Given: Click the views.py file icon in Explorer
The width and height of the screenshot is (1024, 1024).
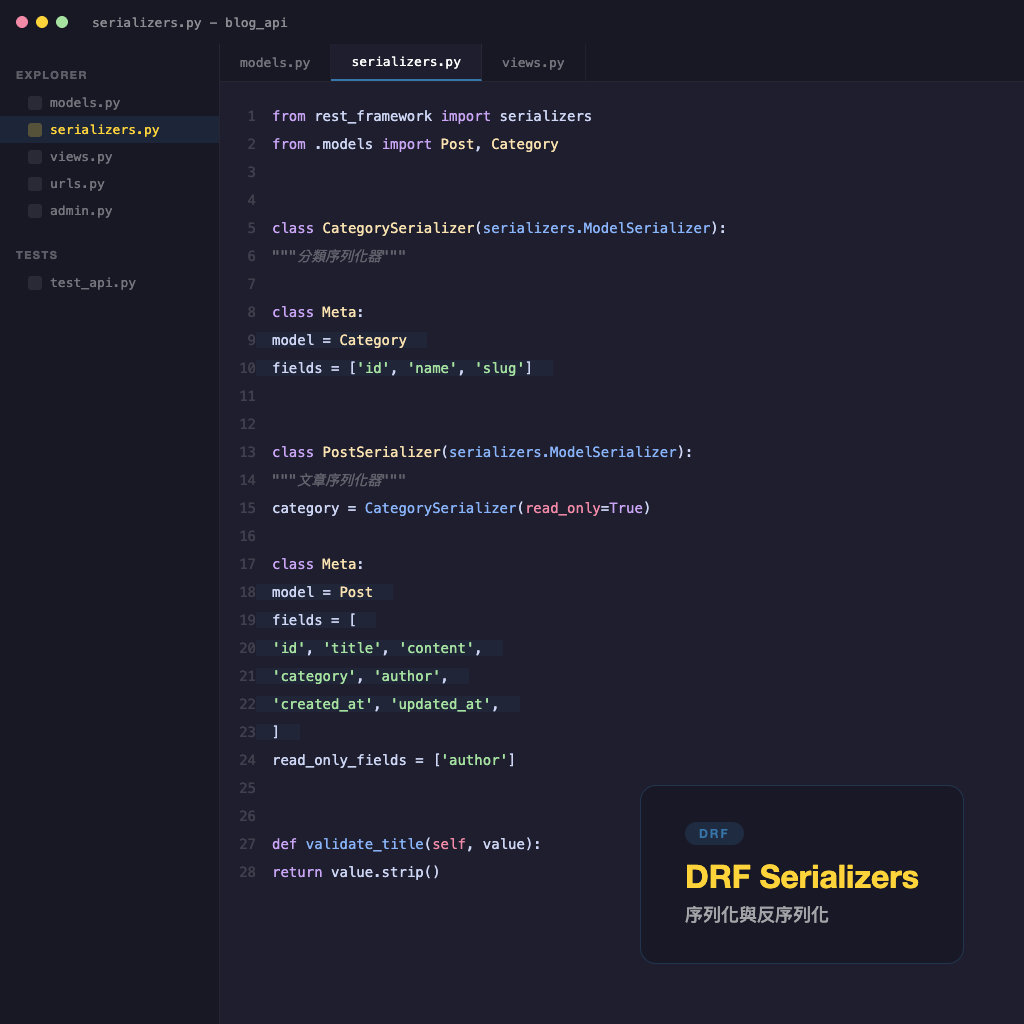Looking at the screenshot, I should pyautogui.click(x=35, y=157).
